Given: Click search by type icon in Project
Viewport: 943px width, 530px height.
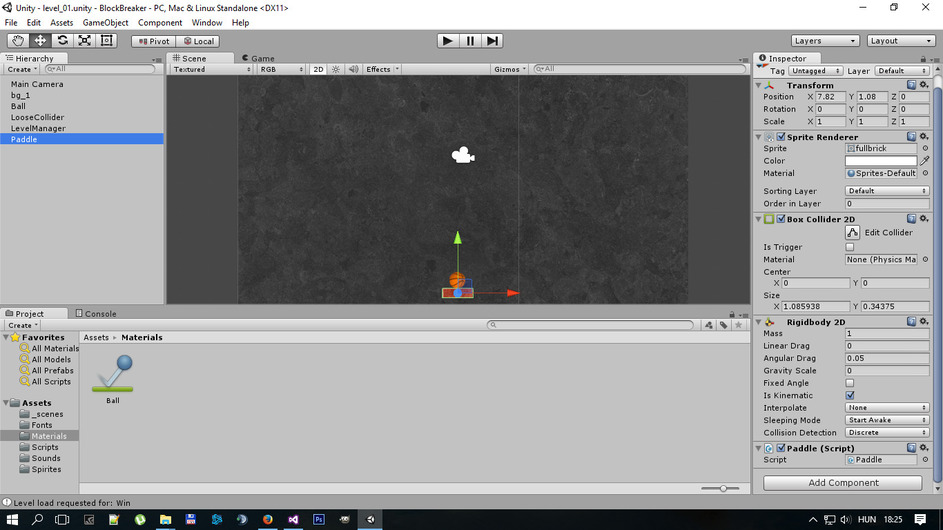Looking at the screenshot, I should click(x=709, y=325).
